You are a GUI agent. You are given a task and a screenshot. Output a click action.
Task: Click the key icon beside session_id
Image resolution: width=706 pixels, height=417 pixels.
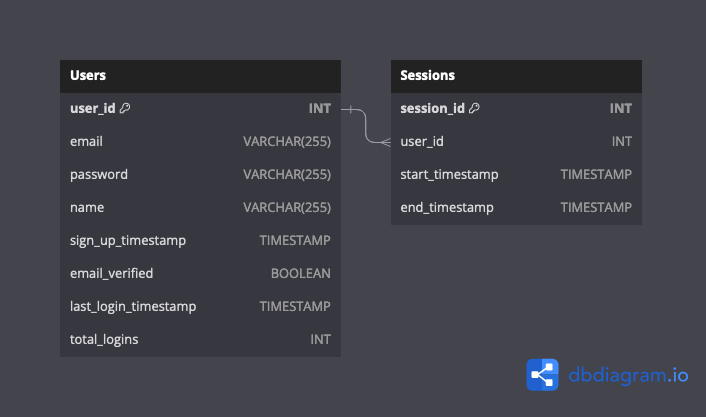(474, 108)
